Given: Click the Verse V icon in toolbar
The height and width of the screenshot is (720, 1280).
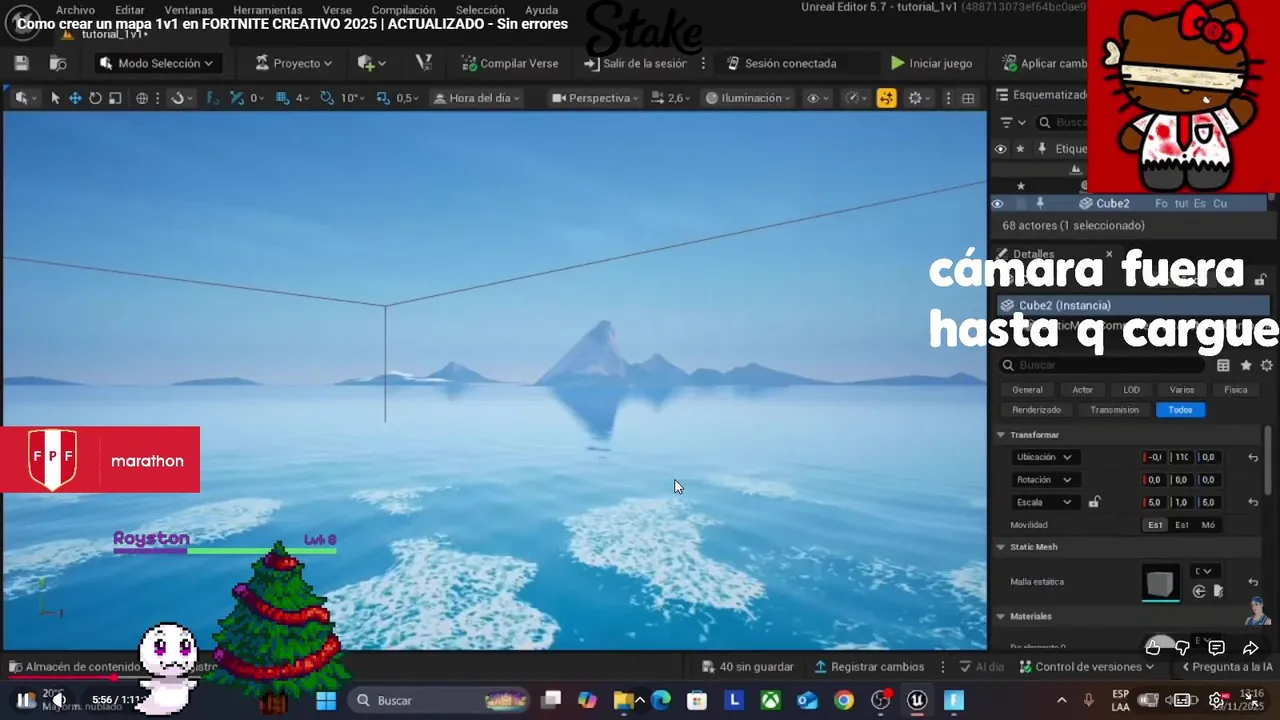Looking at the screenshot, I should [424, 63].
